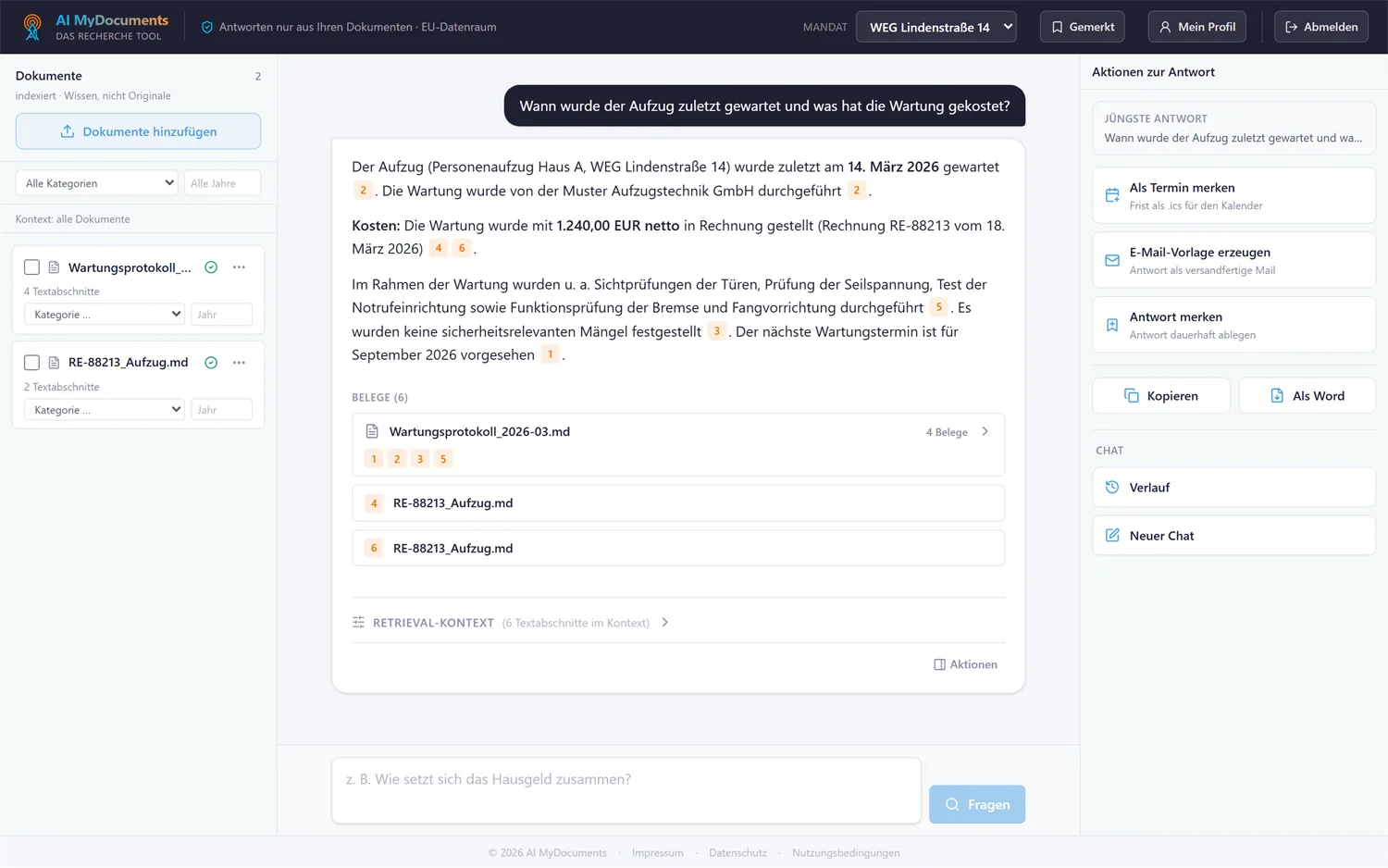Click green indexed checkmark on Wartungsprotokoll document

211,267
